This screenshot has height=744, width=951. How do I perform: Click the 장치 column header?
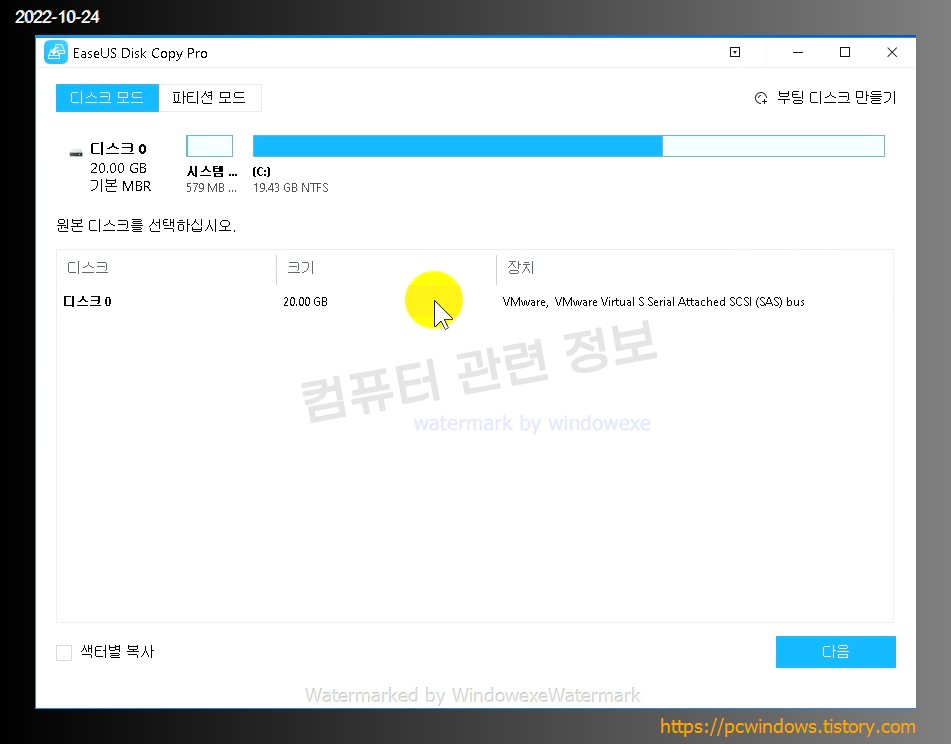tap(520, 267)
